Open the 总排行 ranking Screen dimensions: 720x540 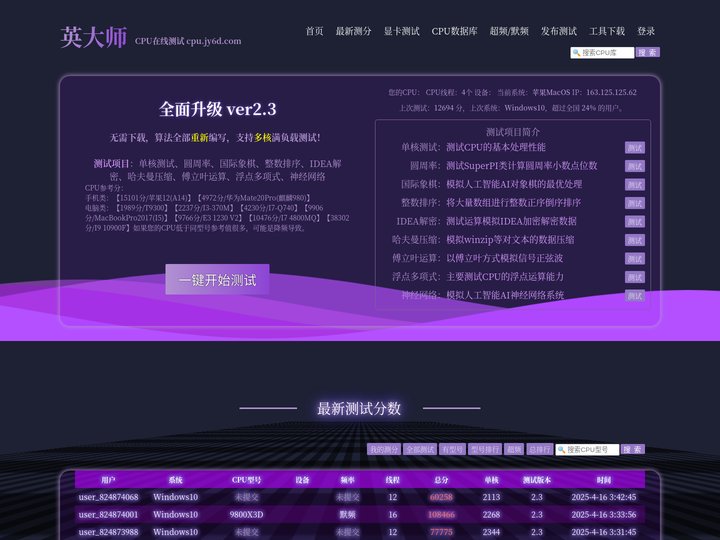point(539,450)
